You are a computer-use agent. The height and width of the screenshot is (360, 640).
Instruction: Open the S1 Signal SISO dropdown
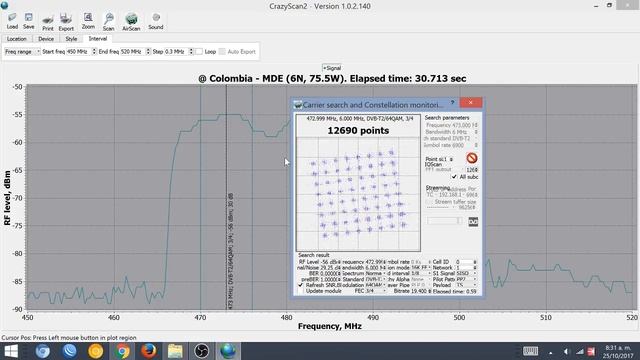click(466, 273)
